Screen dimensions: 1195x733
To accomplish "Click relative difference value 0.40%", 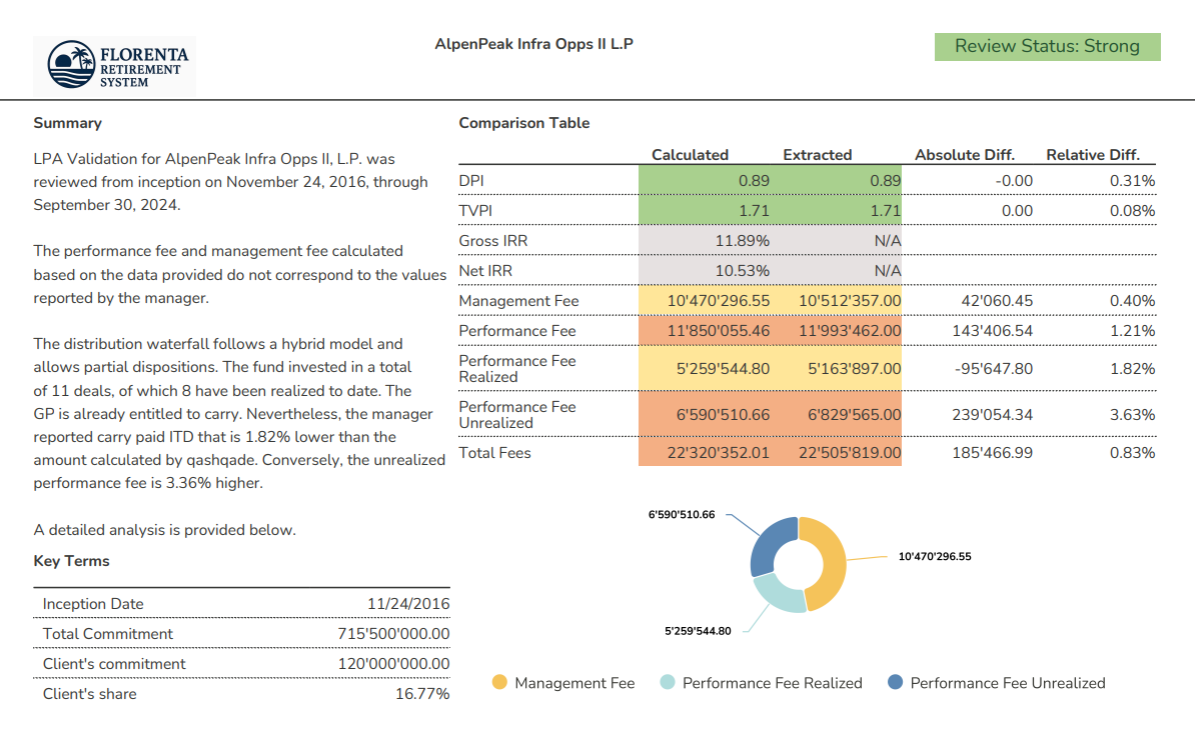I will pyautogui.click(x=1133, y=301).
